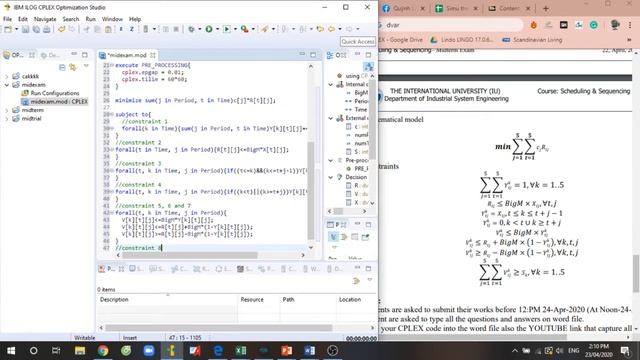Click the yellow Back navigation arrow
This screenshot has height=360, width=640.
[x=331, y=29]
